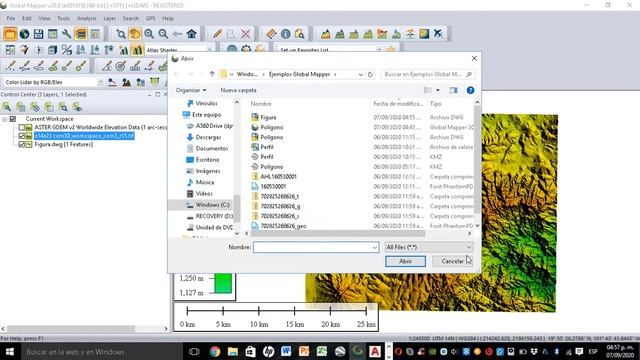640x360 pixels.
Task: Open Google Chrome from the taskbar
Action: click(x=215, y=351)
